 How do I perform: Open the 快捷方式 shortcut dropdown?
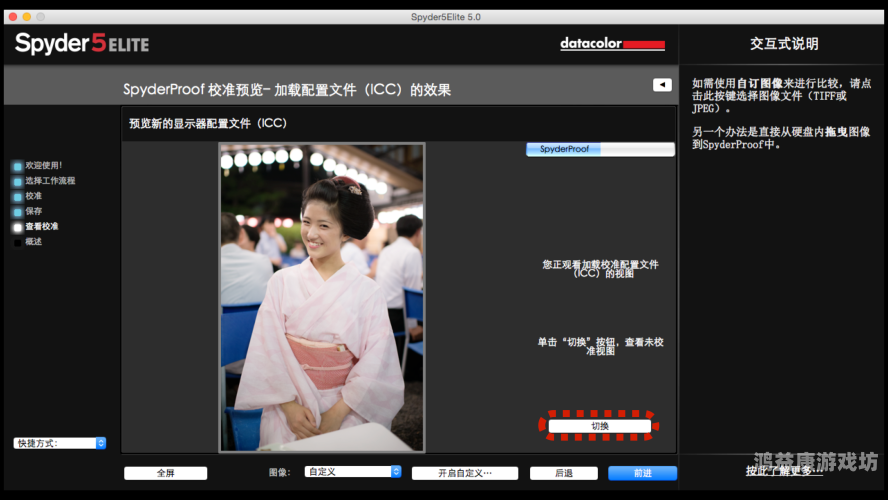[x=59, y=443]
